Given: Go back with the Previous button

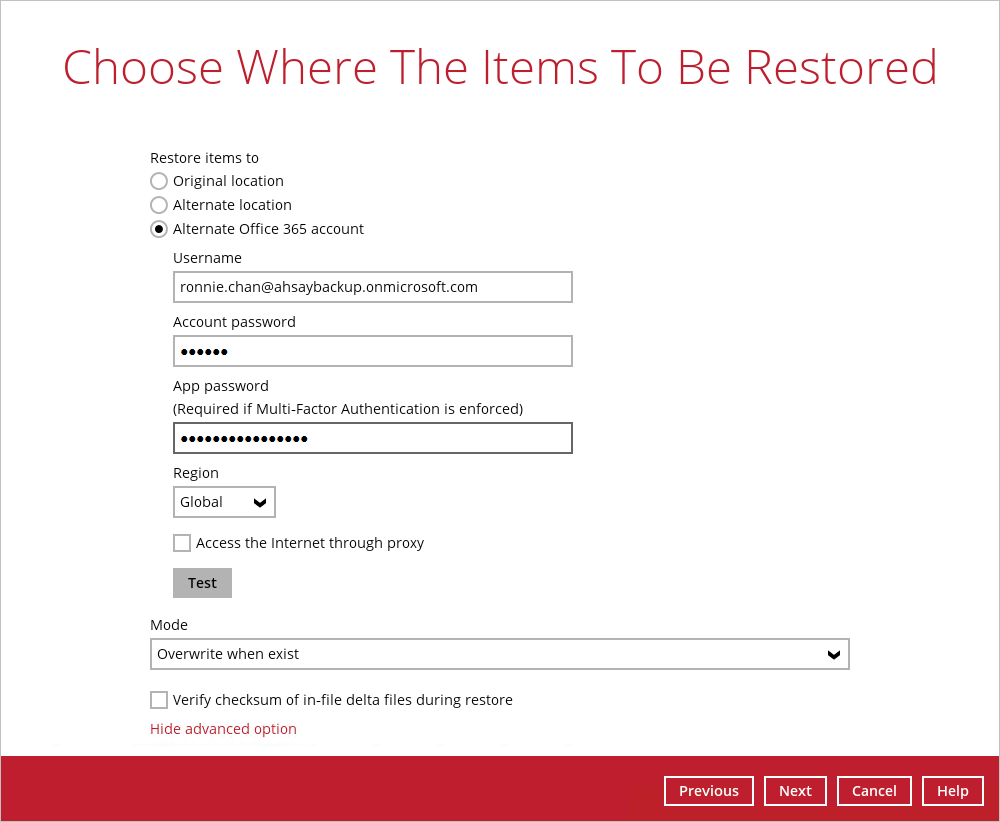Looking at the screenshot, I should pos(709,791).
